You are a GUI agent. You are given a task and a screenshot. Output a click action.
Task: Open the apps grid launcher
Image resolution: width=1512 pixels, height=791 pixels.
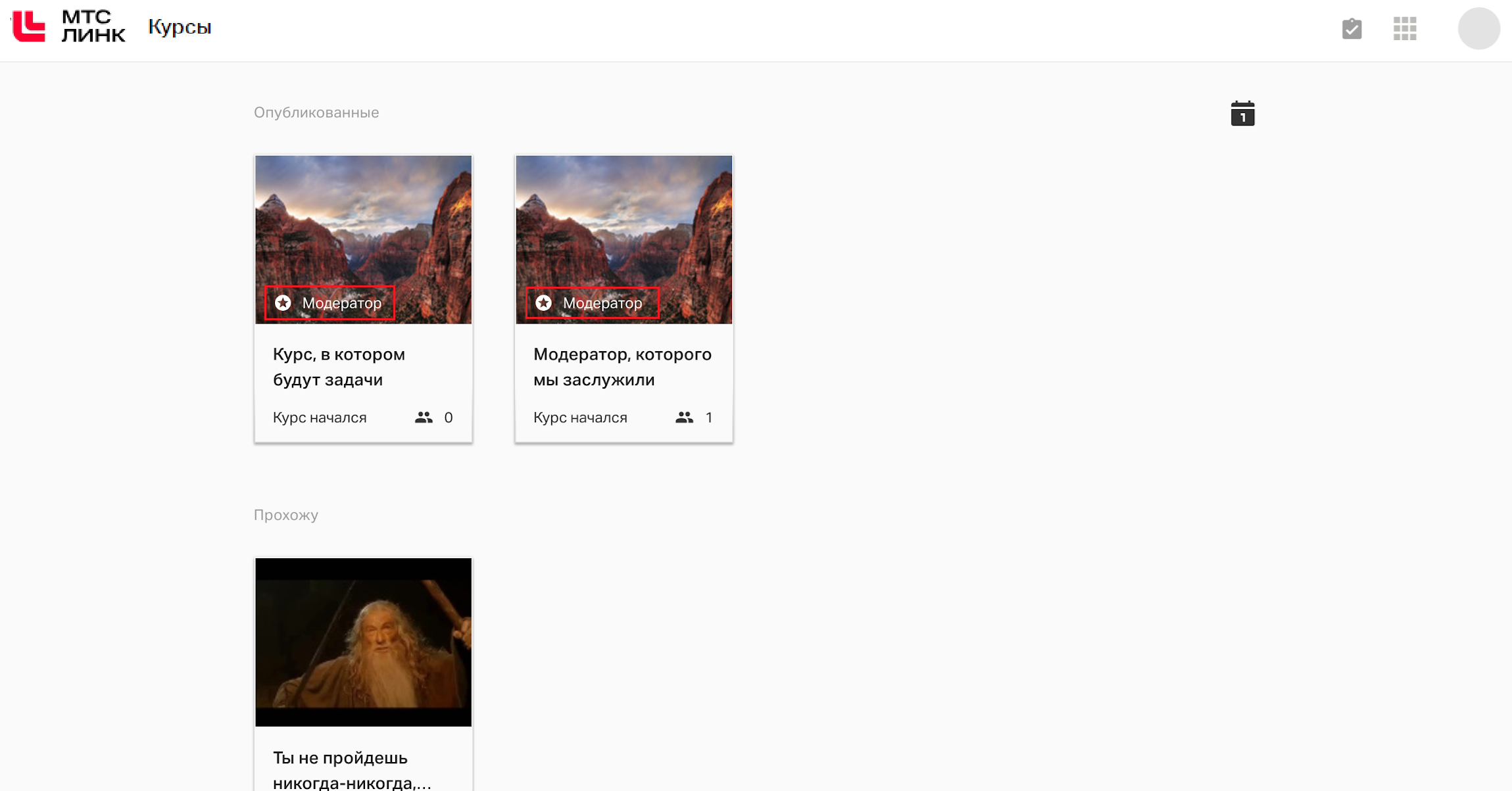1405,28
